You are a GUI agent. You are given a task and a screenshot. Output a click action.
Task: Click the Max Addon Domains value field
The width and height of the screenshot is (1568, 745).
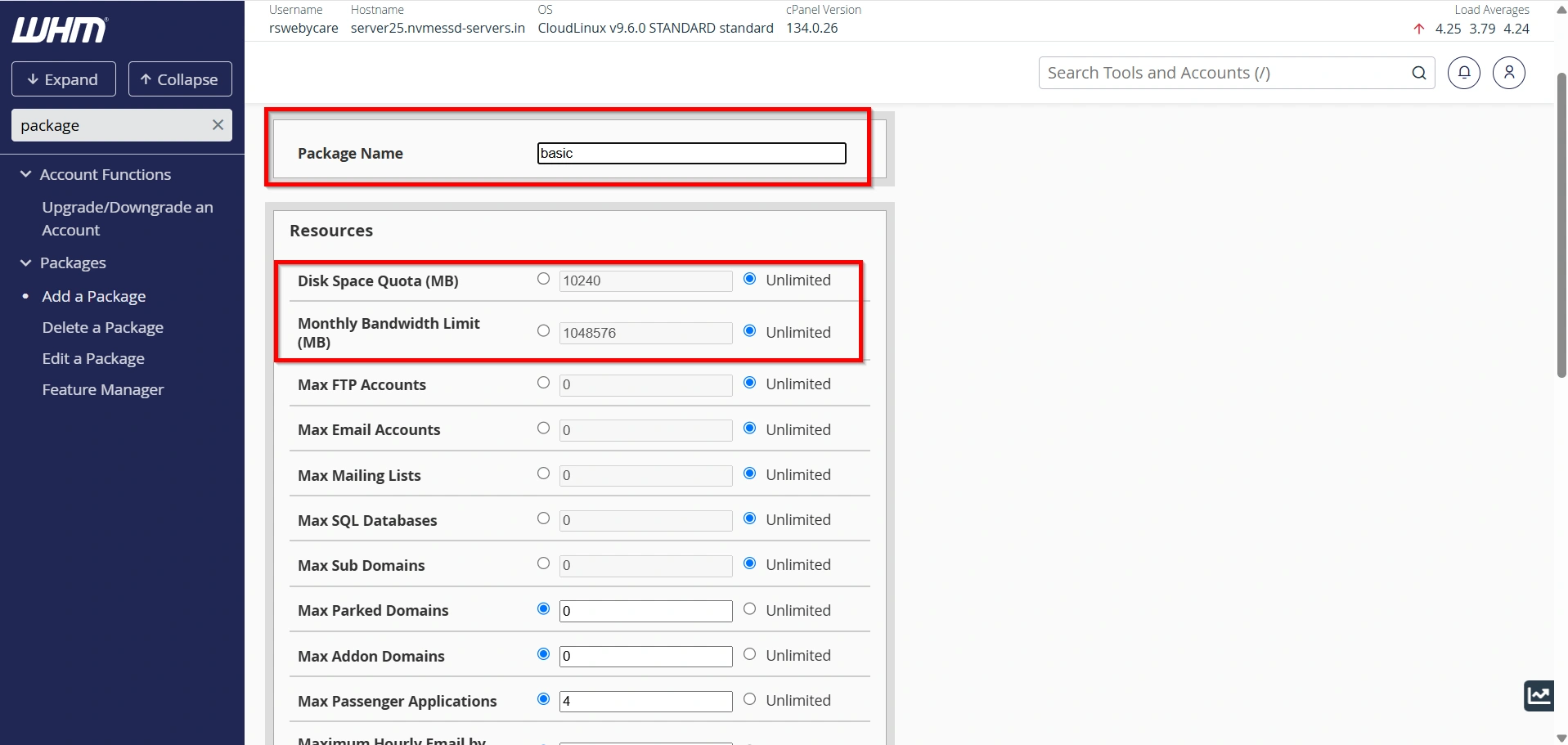[x=645, y=656]
